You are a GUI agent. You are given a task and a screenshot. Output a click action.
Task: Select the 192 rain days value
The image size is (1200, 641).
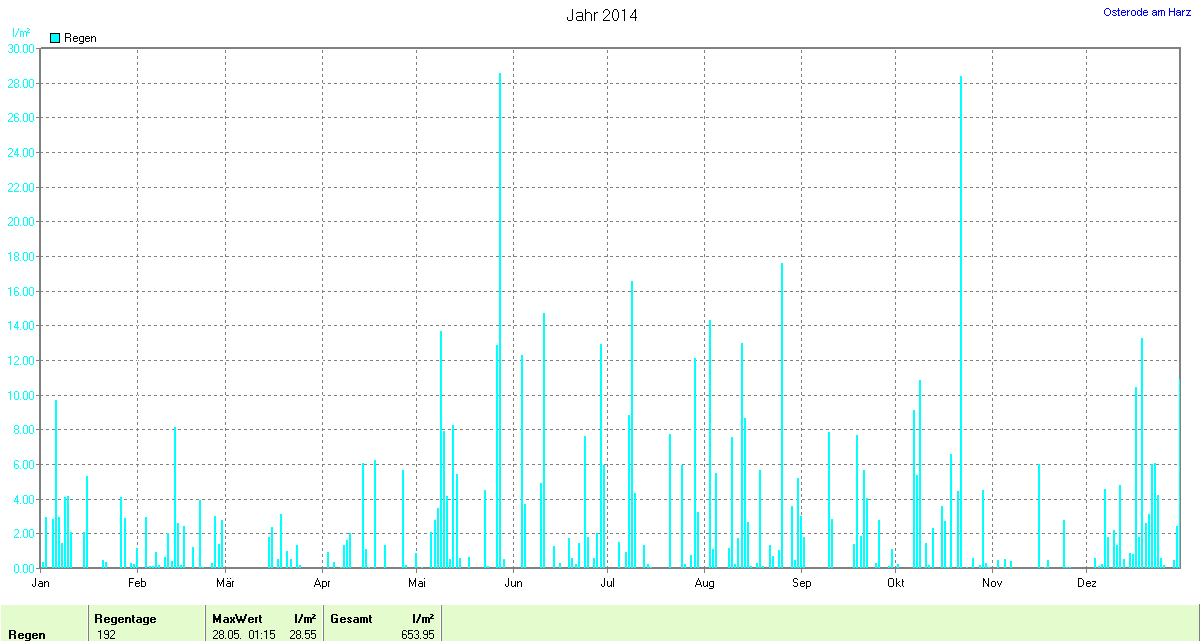click(106, 635)
